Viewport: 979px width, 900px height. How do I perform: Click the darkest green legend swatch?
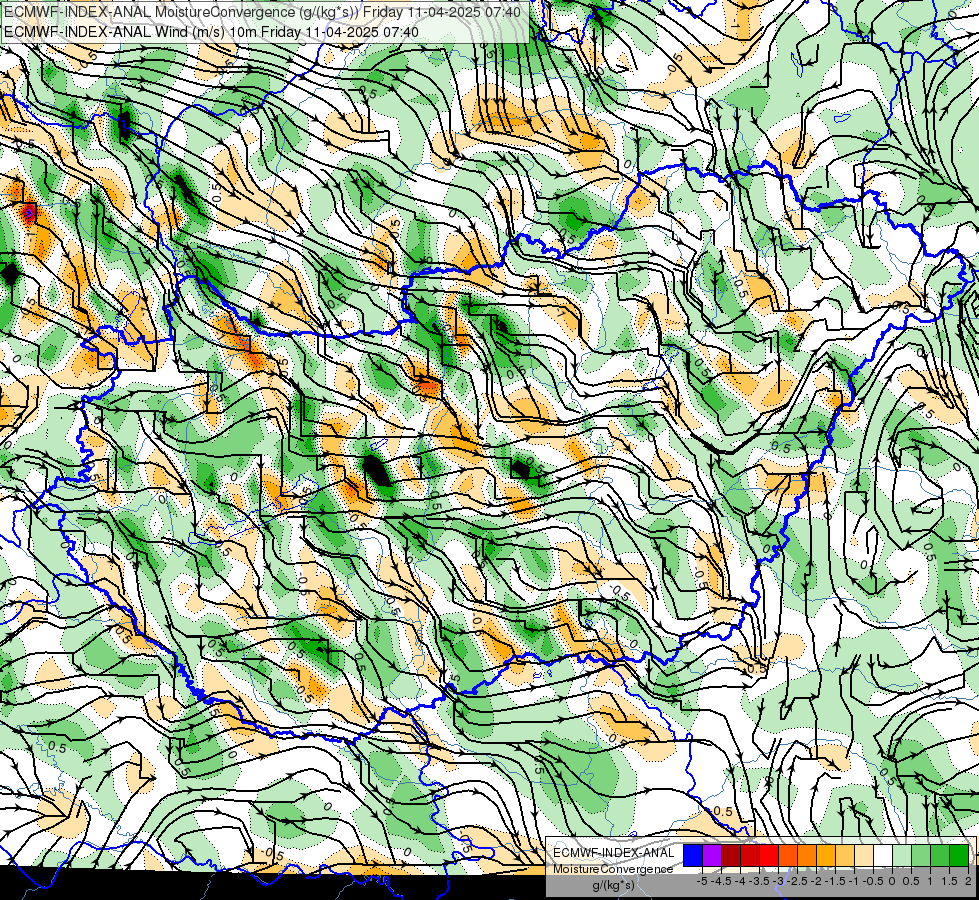tap(959, 855)
